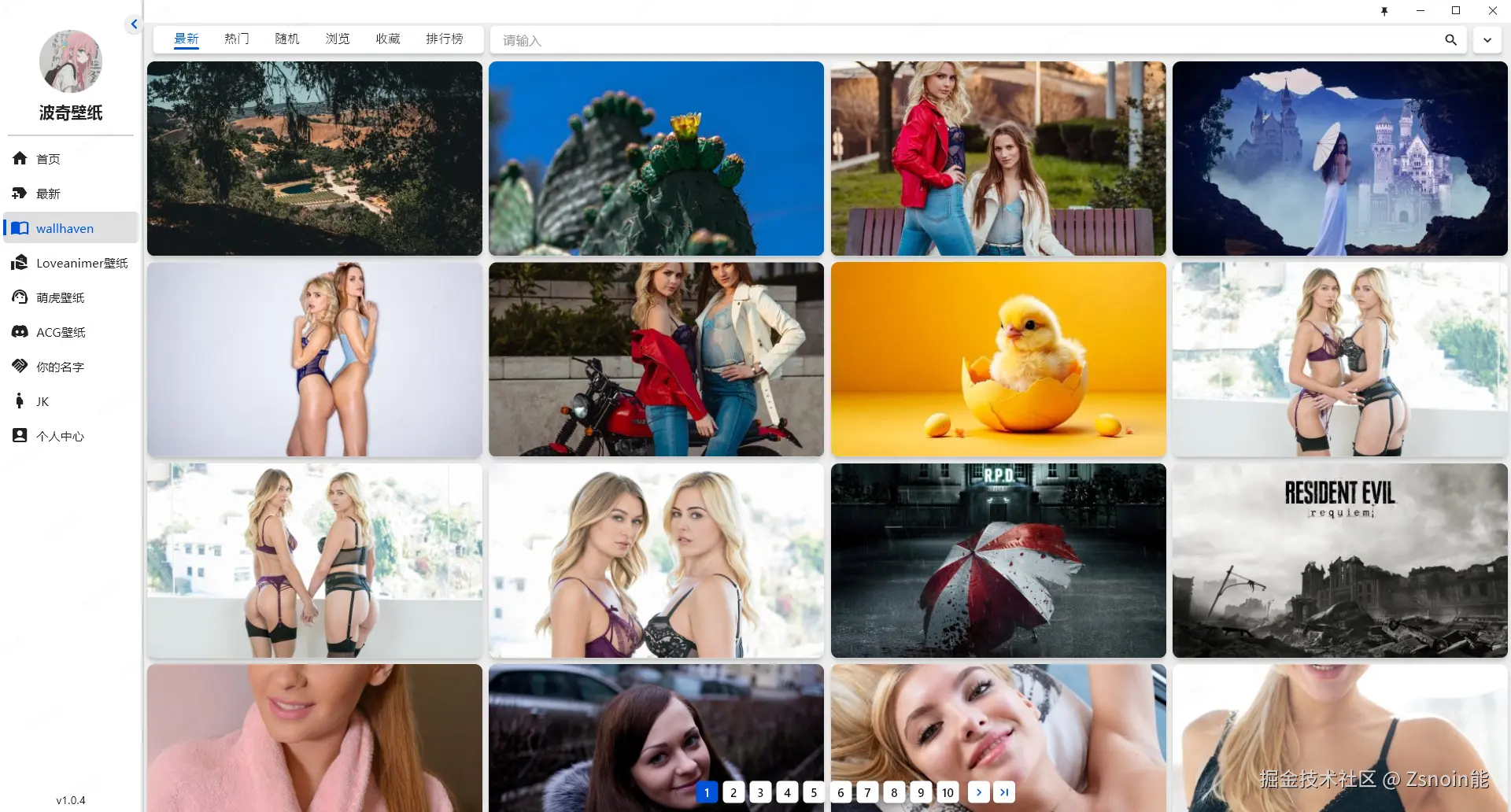Open Loveanimer壁纸 in the sidebar
The image size is (1511, 812).
71,263
